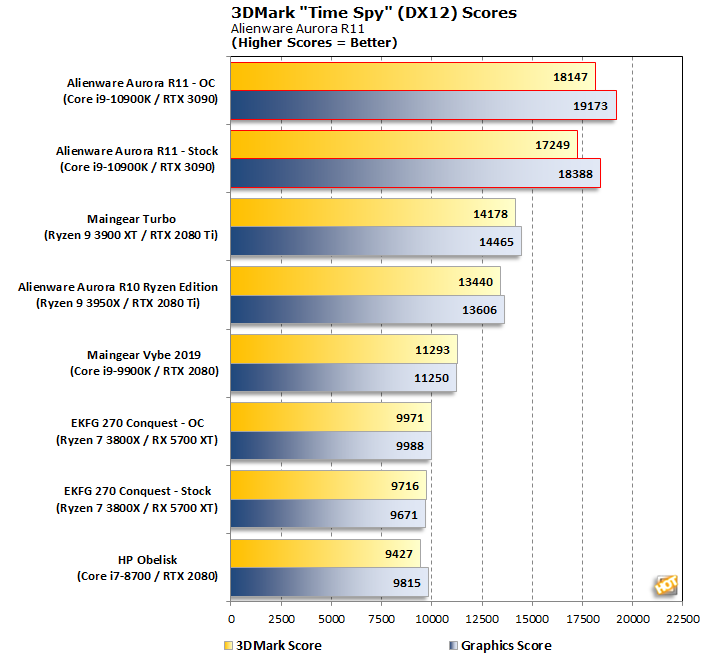Screen dimensions: 708x659
Task: Click the label Alienware Aurora R11 - OC
Action: pos(141,83)
